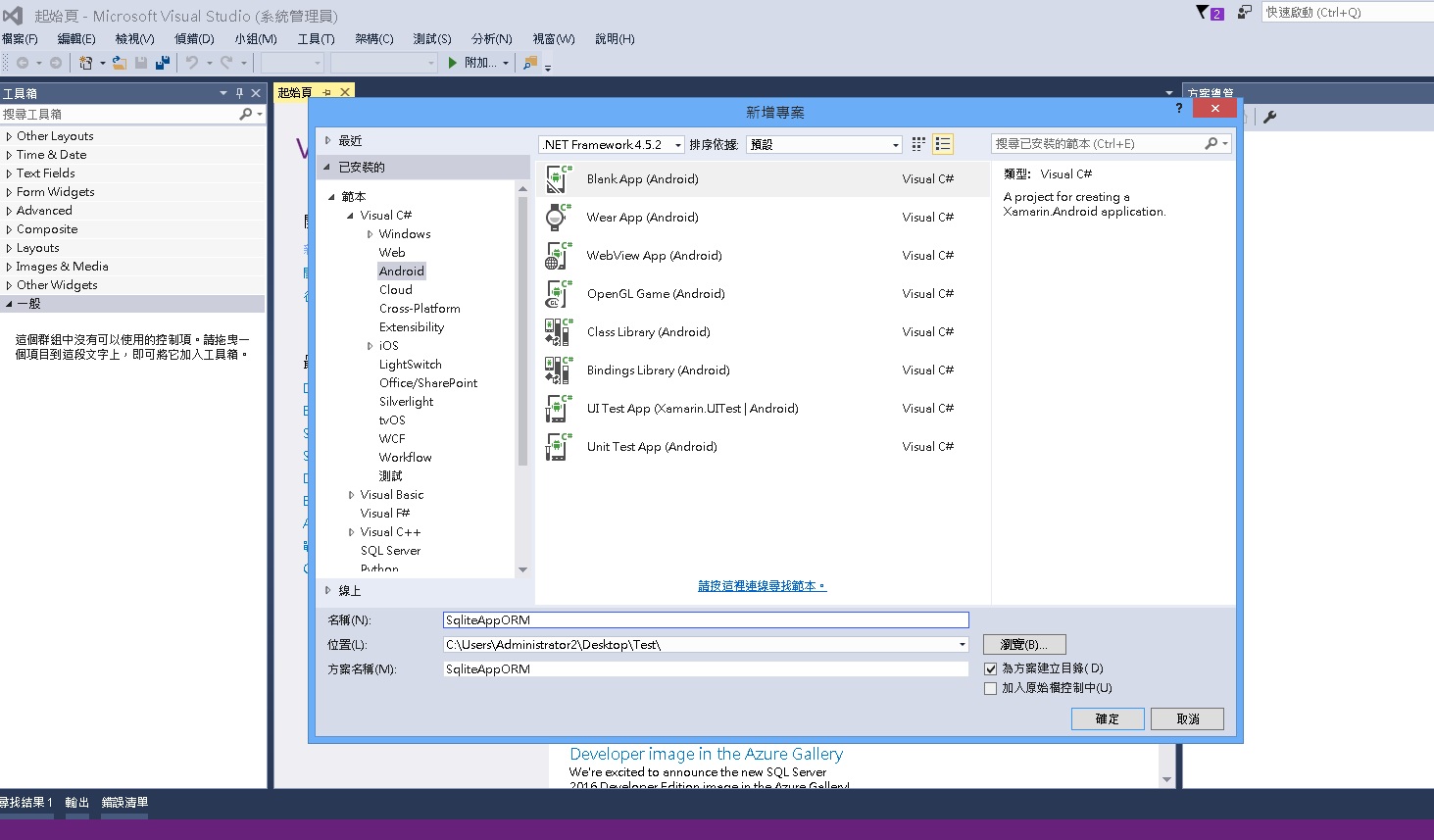The width and height of the screenshot is (1434, 840).
Task: Open the 檔案(F) menu
Action: point(20,39)
